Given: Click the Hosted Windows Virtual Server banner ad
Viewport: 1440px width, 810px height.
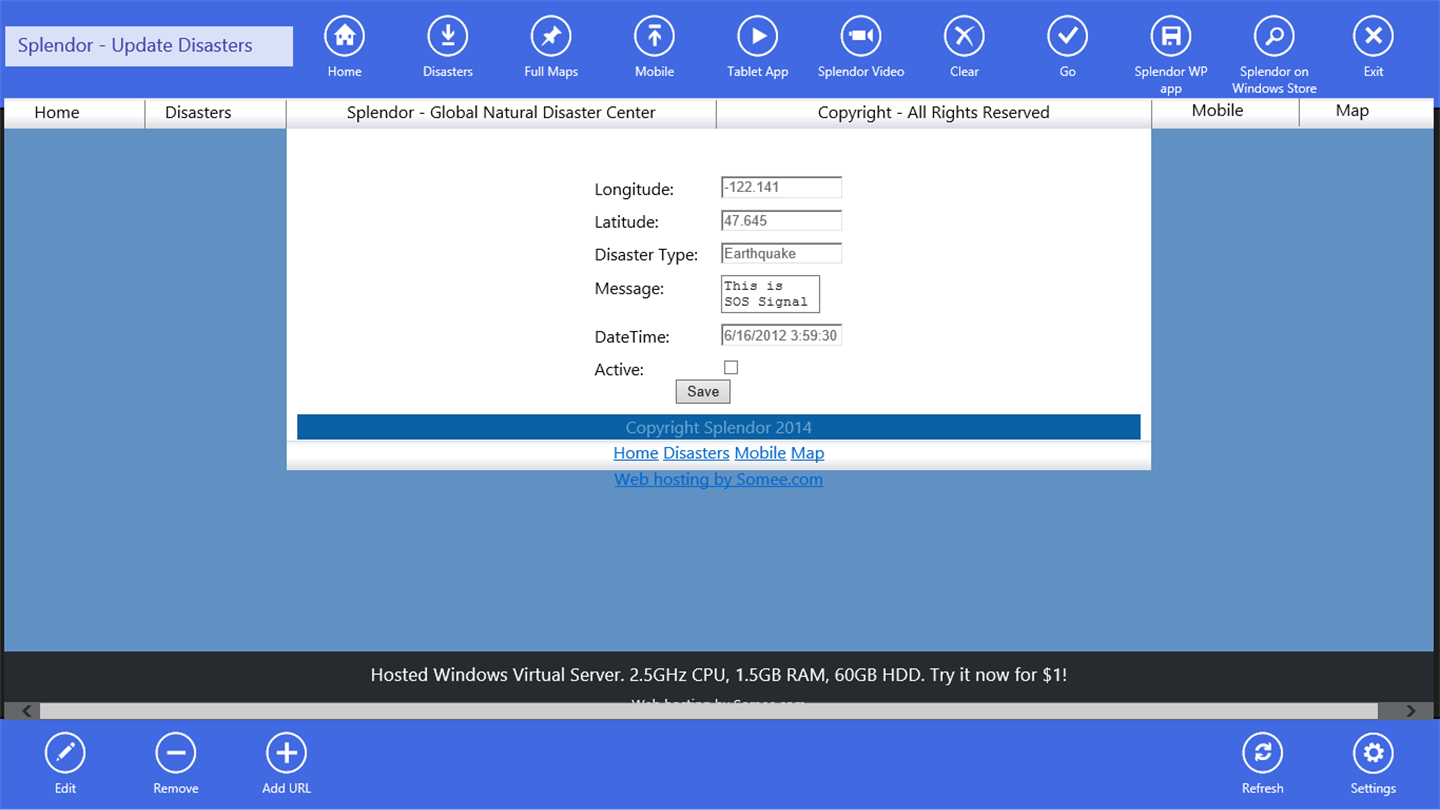Looking at the screenshot, I should click(x=719, y=675).
